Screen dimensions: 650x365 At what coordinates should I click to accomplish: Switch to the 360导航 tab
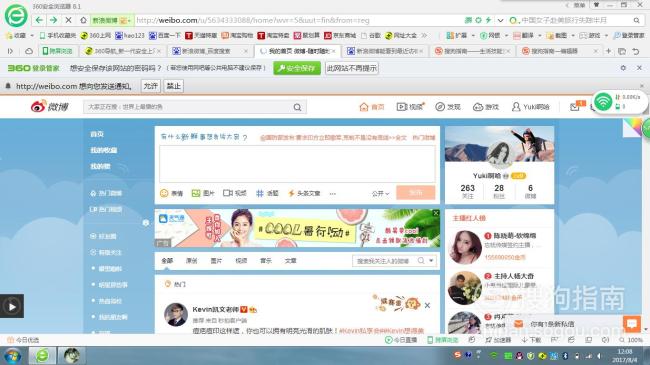coord(123,51)
